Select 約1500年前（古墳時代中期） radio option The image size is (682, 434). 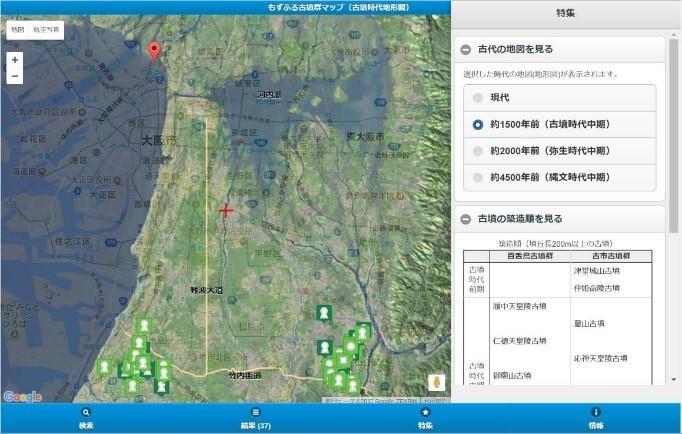(x=478, y=124)
